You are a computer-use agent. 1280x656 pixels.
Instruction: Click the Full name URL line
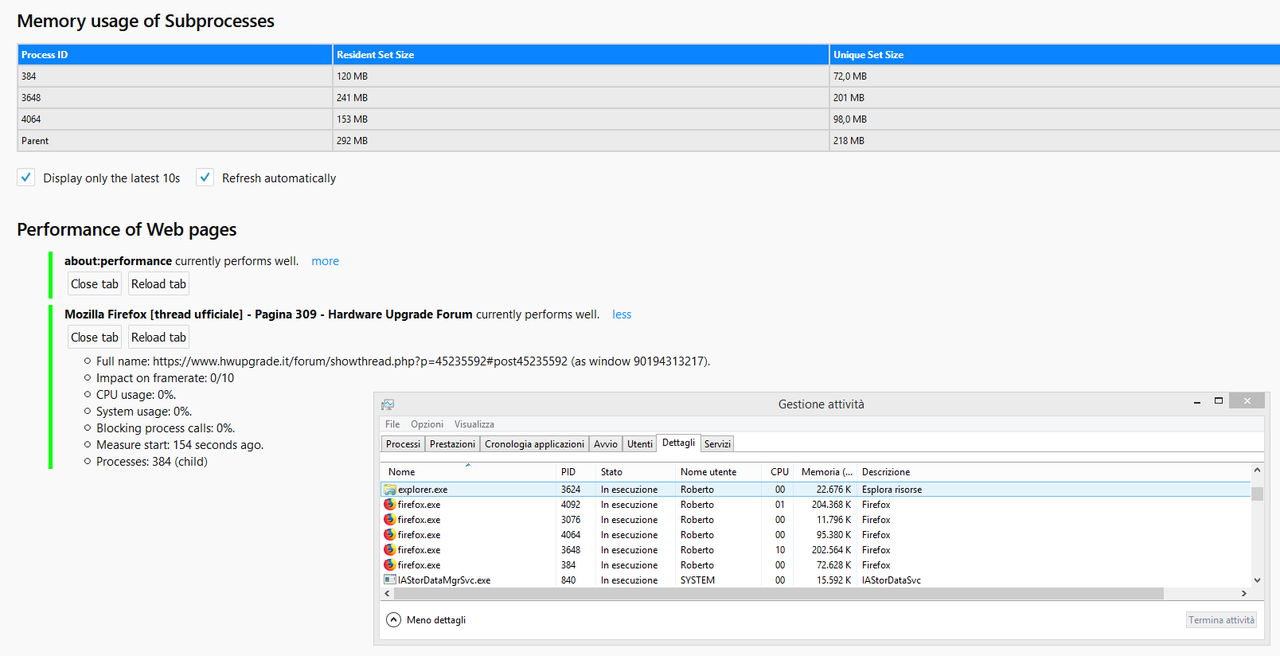tap(403, 361)
